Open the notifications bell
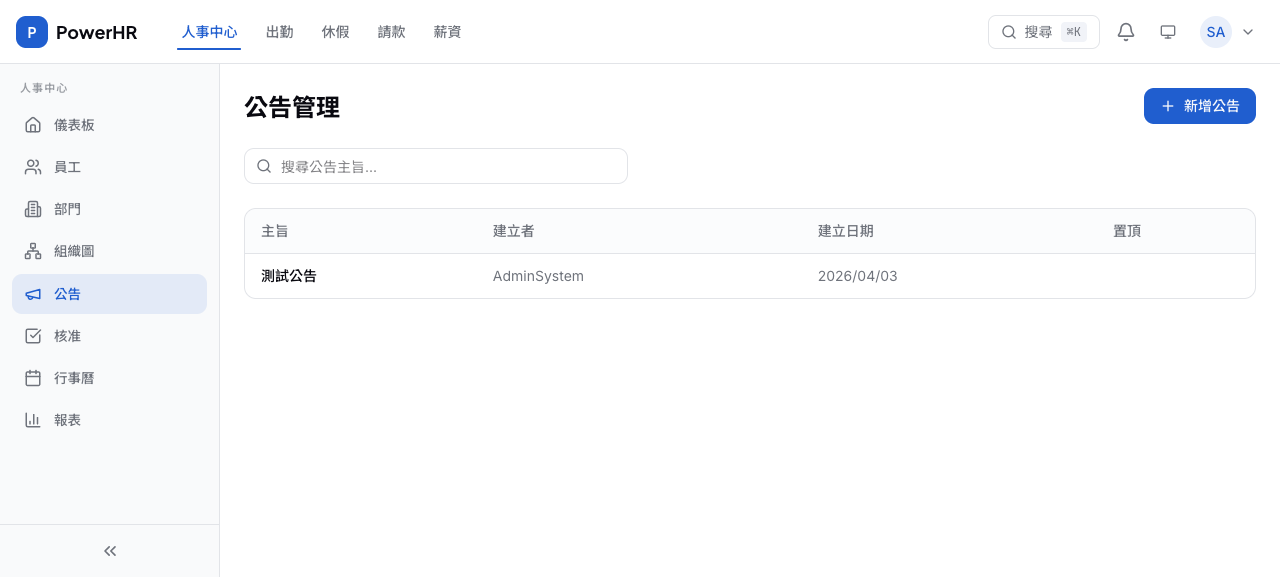Image resolution: width=1280 pixels, height=577 pixels. point(1126,32)
